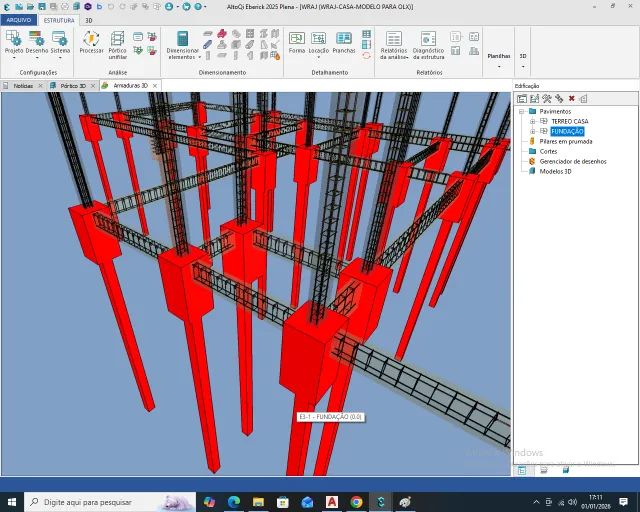Open Pórtico unifilar tool
Screen dimensions: 640x512
(118, 45)
